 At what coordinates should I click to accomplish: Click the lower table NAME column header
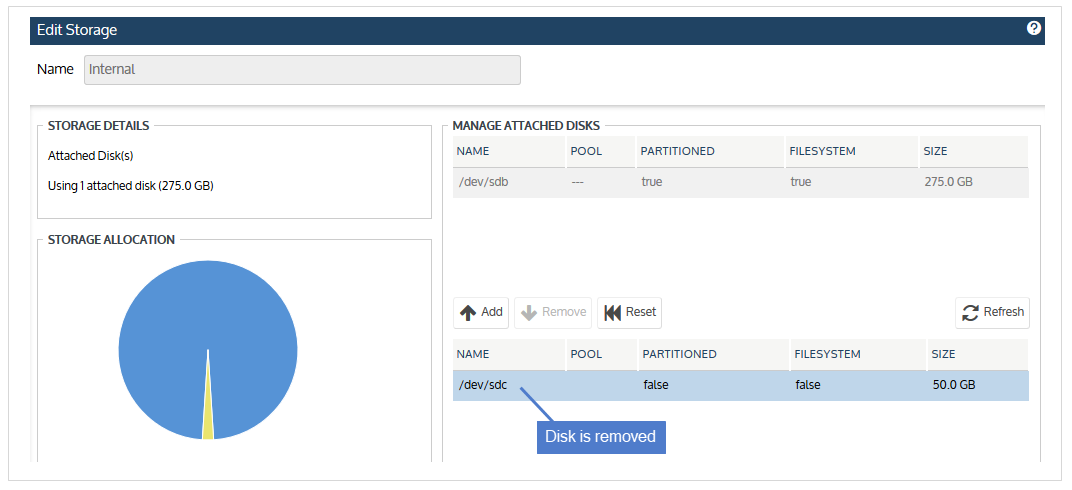tap(509, 355)
